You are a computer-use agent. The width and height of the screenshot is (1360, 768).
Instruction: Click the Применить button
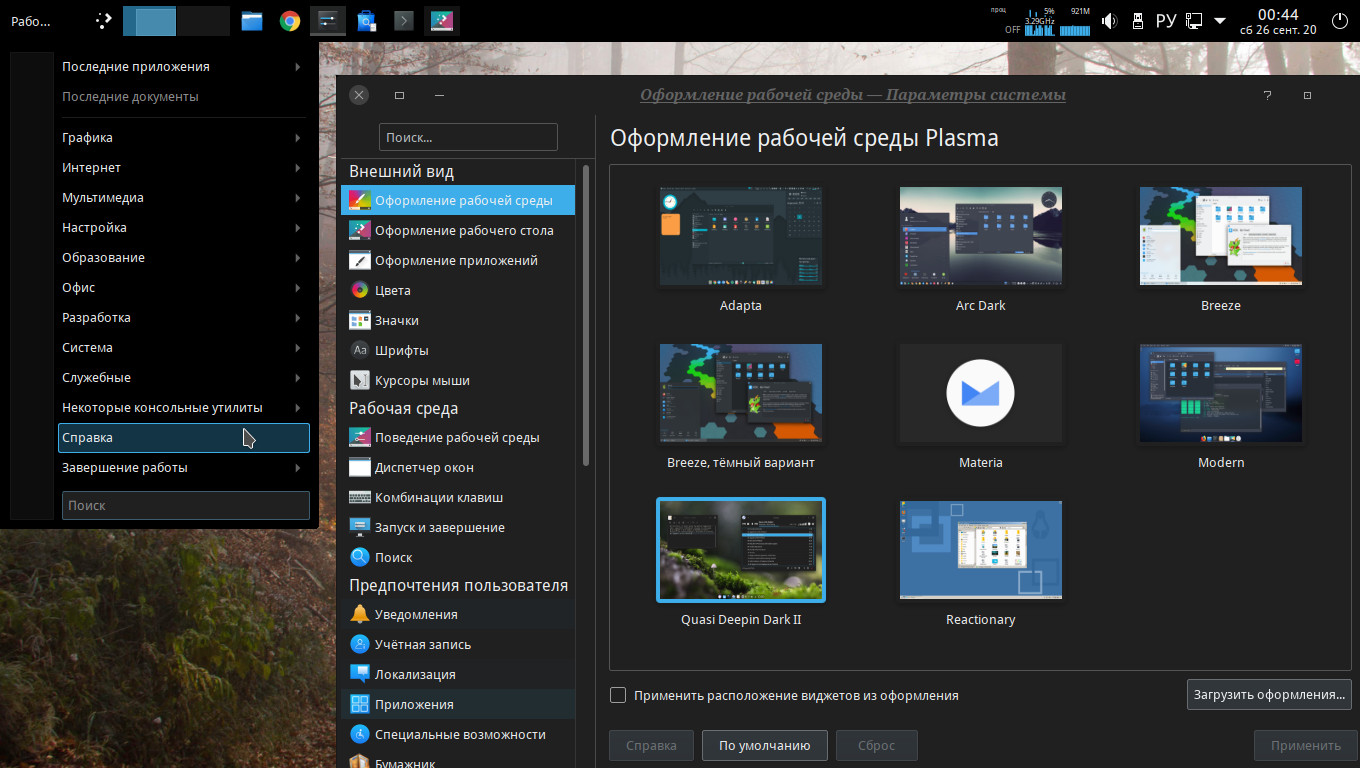tap(1306, 745)
